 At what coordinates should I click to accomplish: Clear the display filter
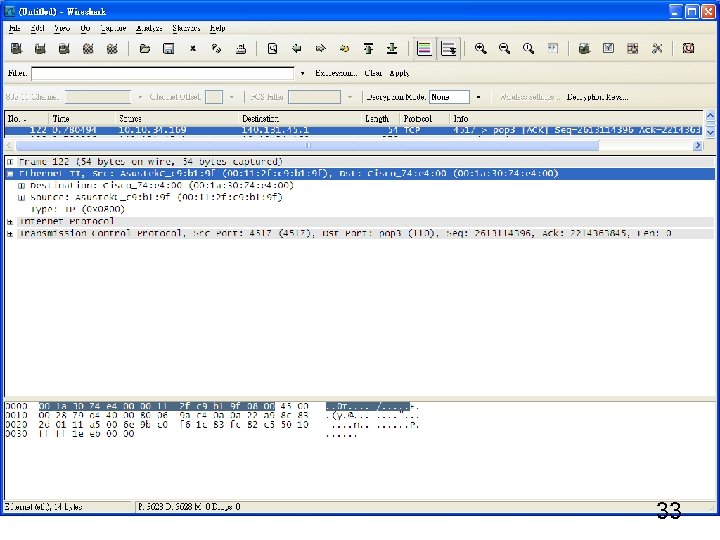click(373, 73)
